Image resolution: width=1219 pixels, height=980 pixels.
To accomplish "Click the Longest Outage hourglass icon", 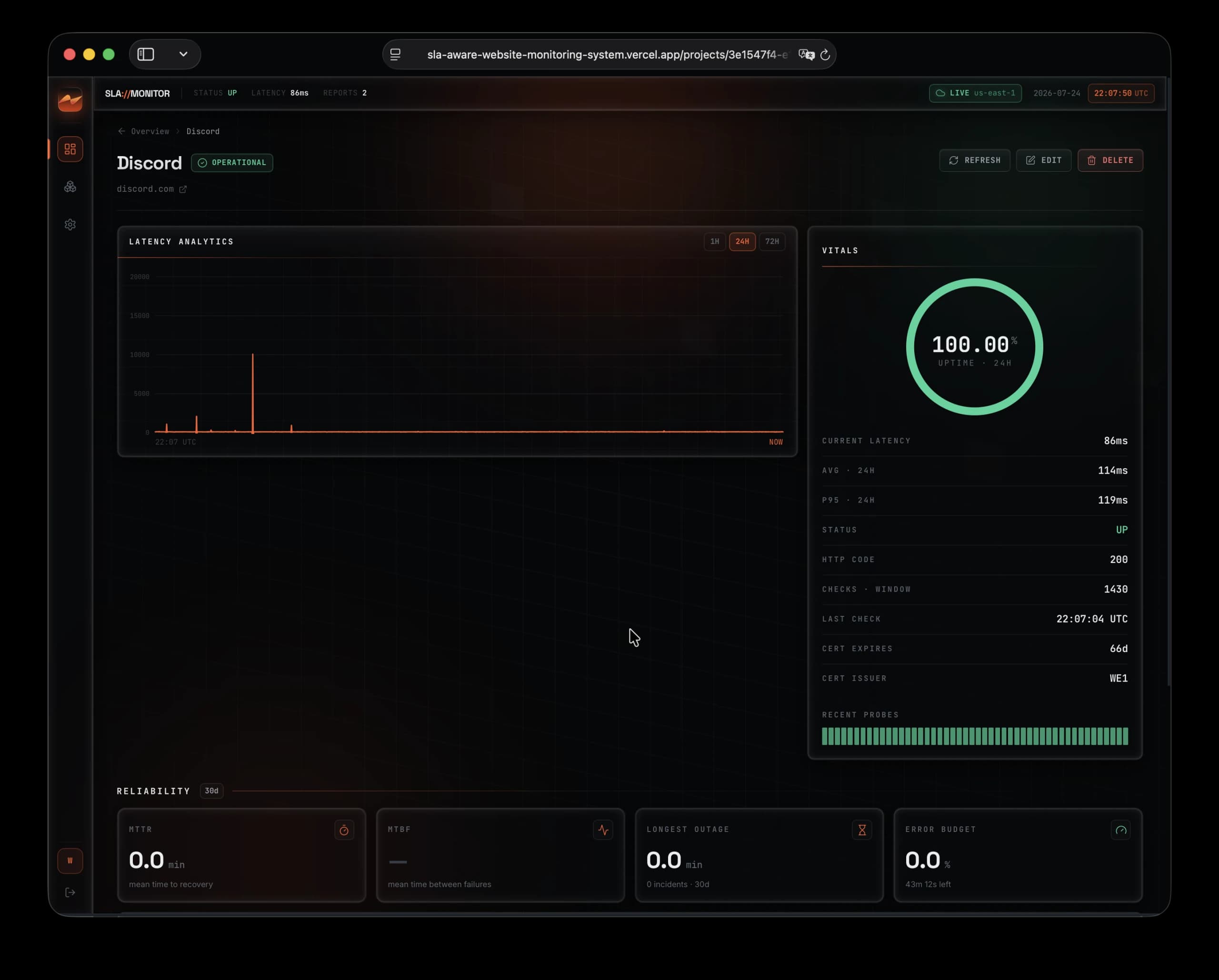I will tap(862, 830).
